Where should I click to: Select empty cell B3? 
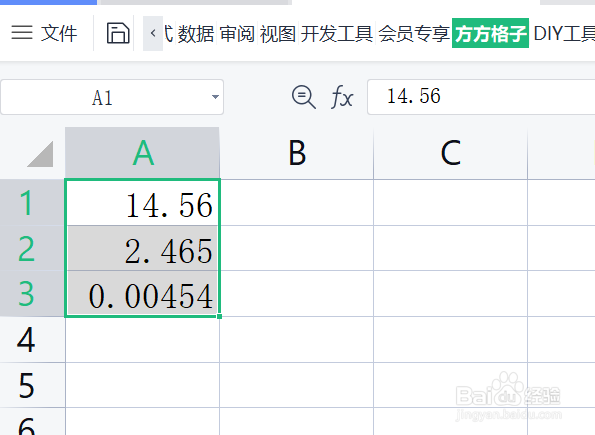[297, 293]
